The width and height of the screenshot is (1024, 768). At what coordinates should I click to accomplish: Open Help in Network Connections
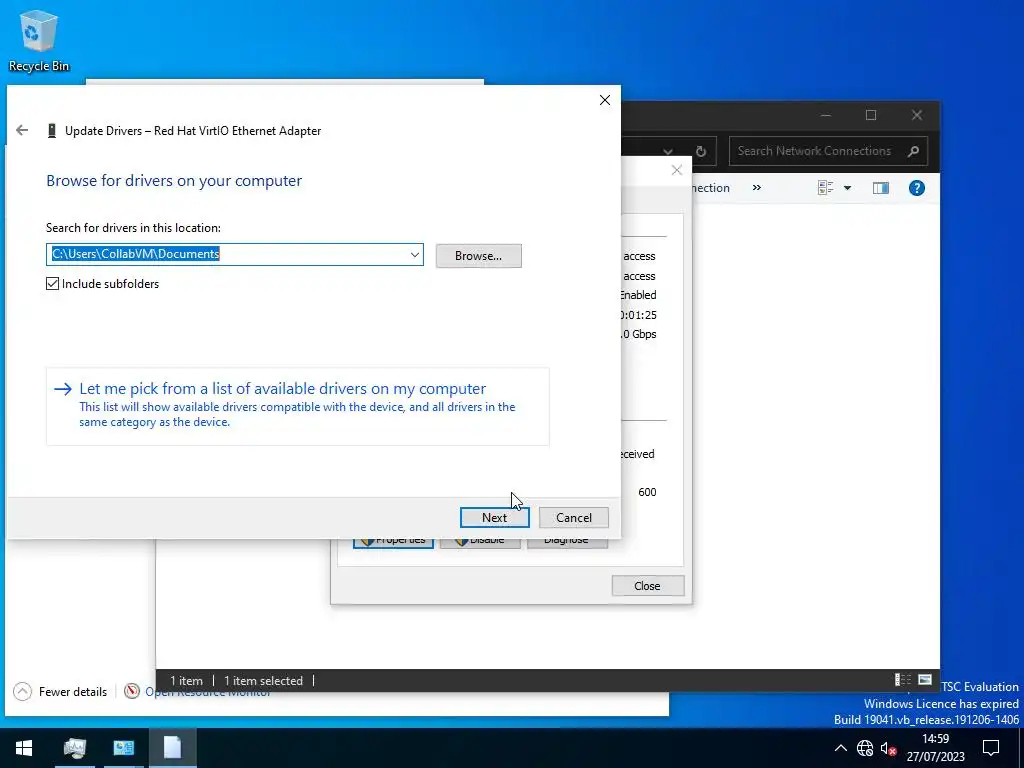[x=916, y=188]
